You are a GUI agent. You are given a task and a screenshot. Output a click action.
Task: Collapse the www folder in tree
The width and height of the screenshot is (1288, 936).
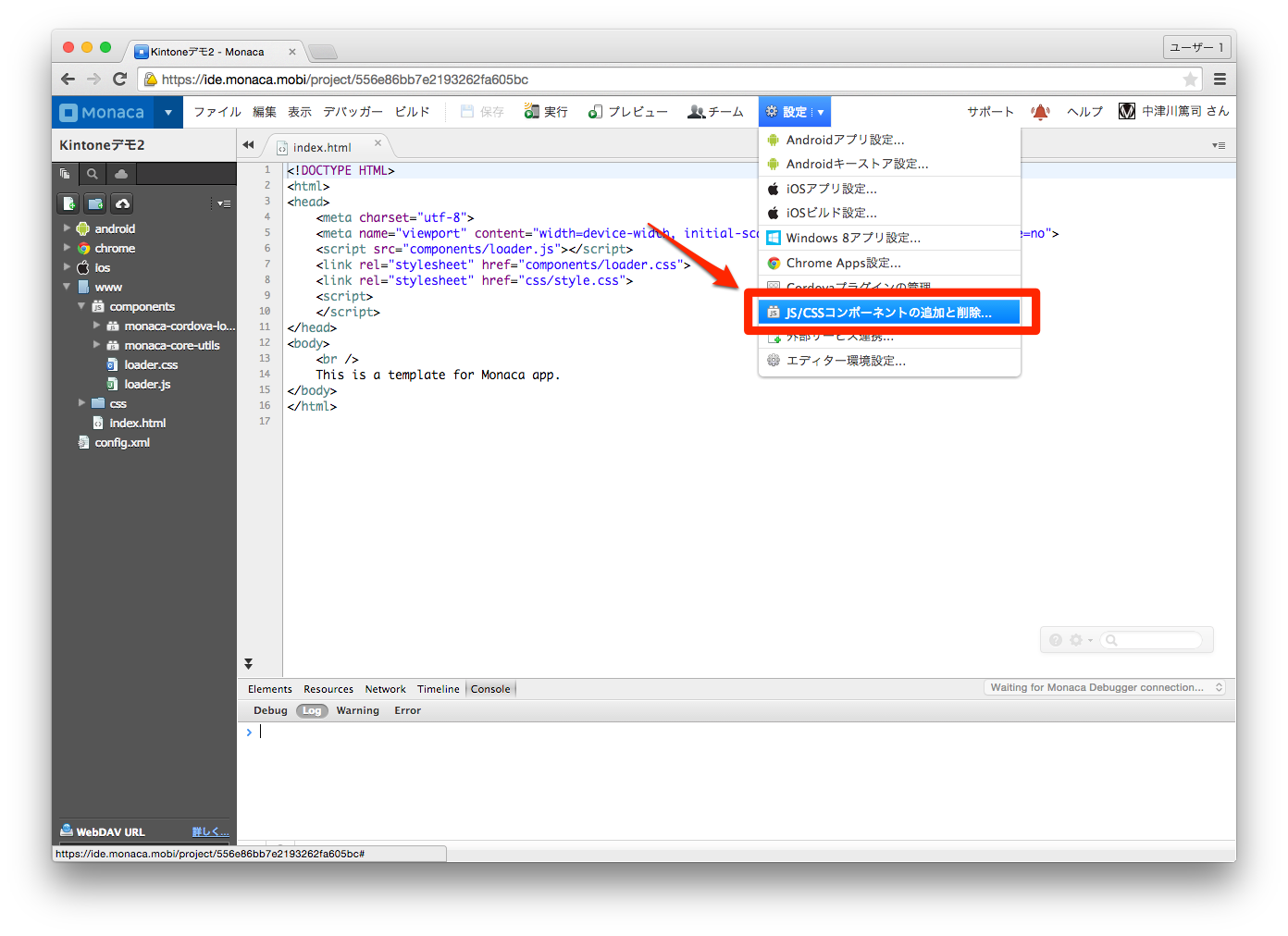tap(67, 287)
